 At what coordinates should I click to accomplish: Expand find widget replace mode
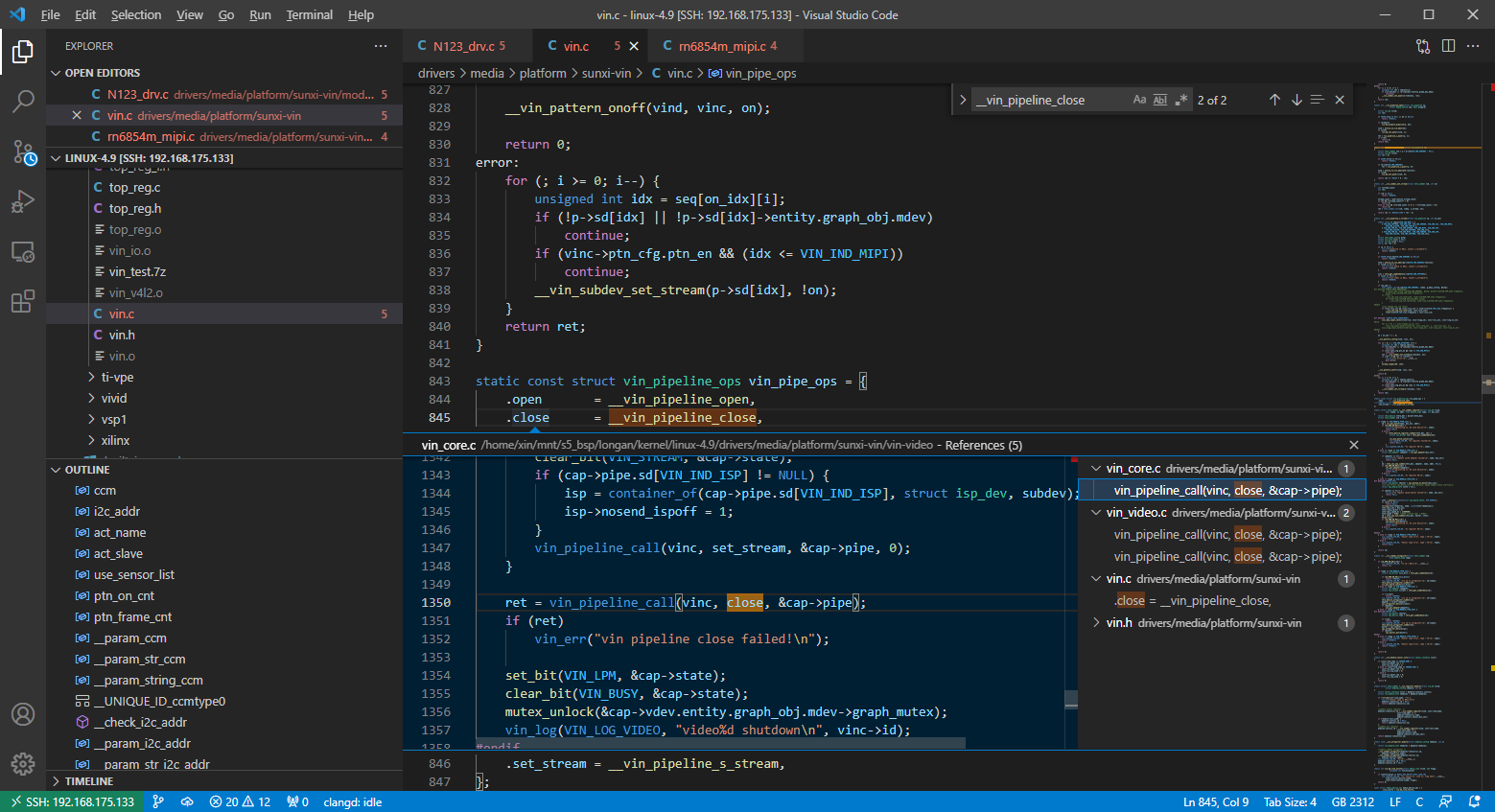[963, 100]
